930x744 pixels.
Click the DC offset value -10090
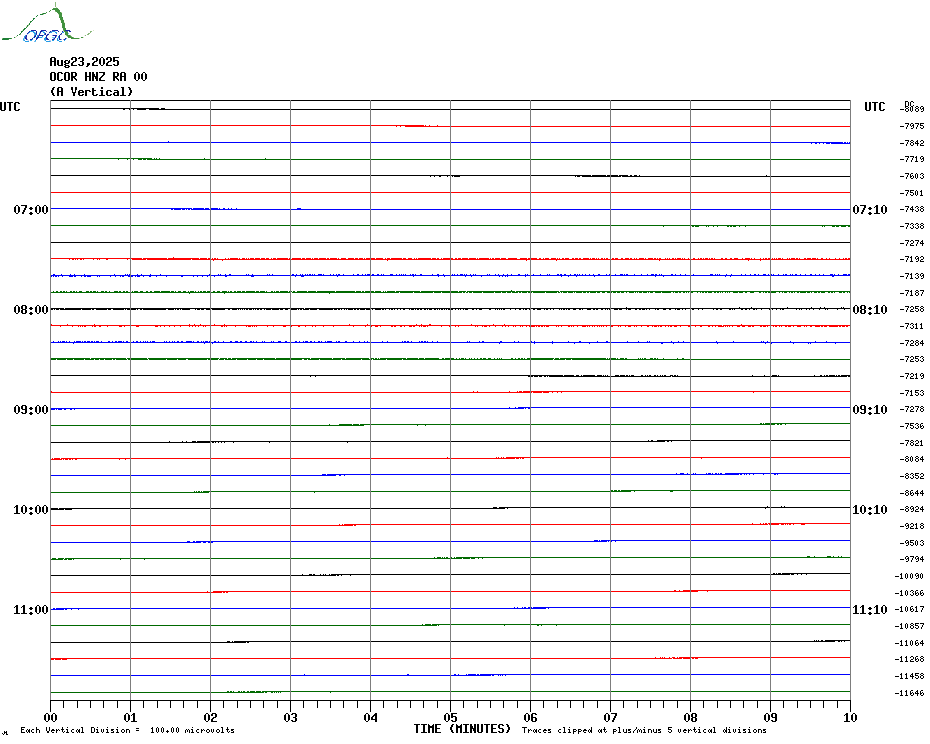pyautogui.click(x=910, y=576)
